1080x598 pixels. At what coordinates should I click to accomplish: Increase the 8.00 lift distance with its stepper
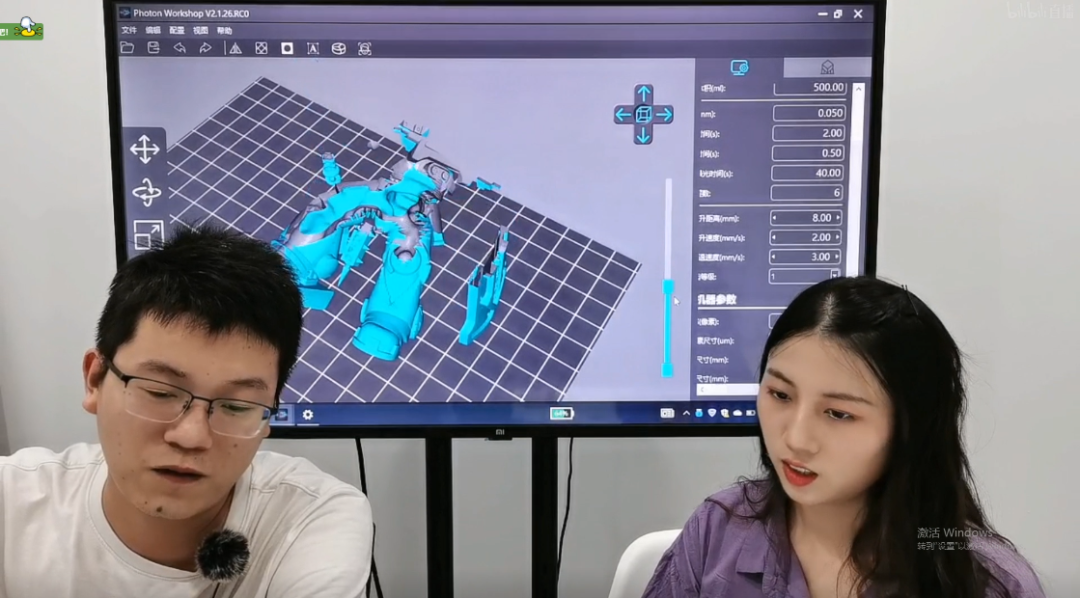838,217
